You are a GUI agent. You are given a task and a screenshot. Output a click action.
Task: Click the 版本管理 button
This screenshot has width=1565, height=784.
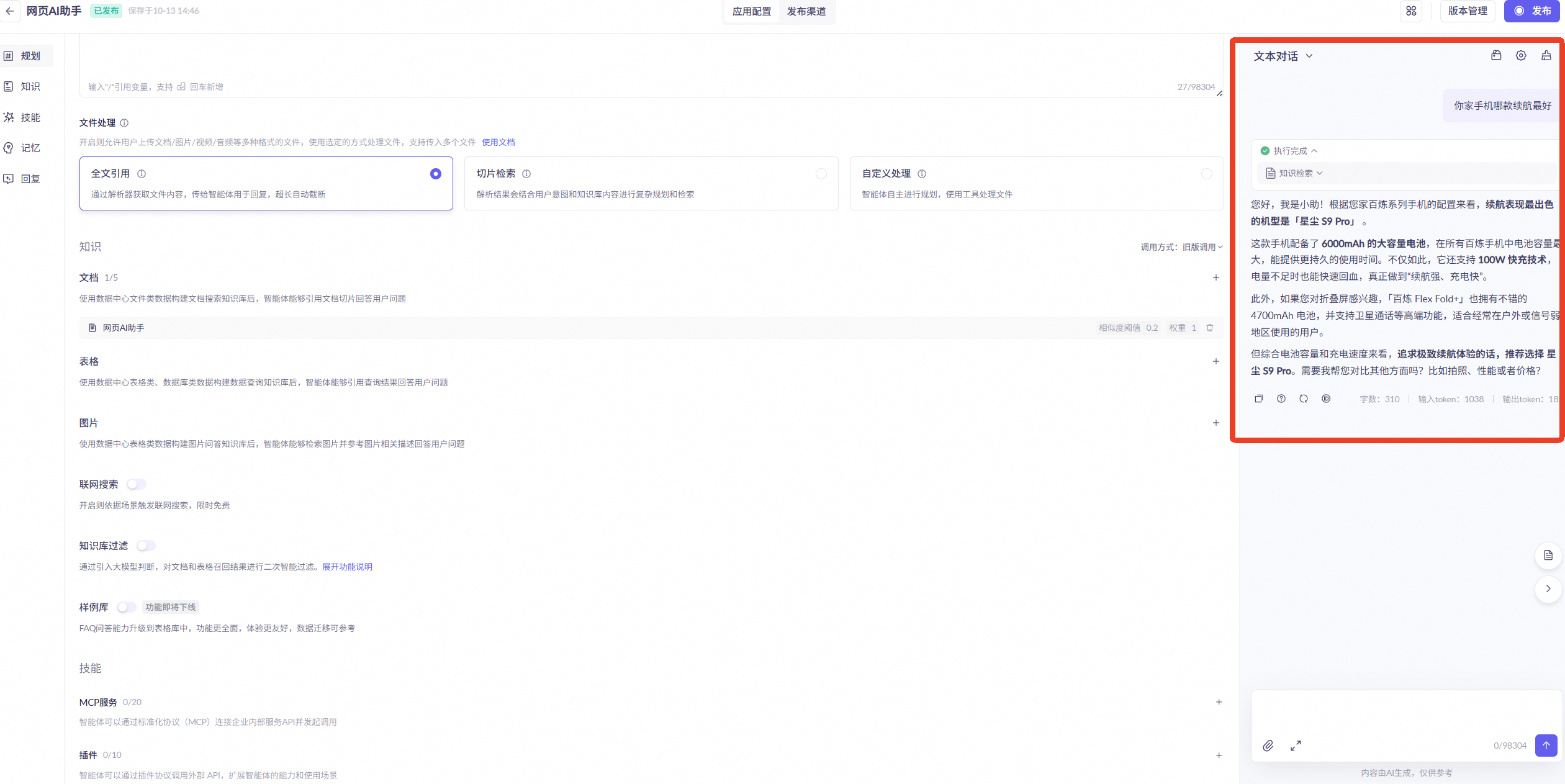coord(1467,11)
